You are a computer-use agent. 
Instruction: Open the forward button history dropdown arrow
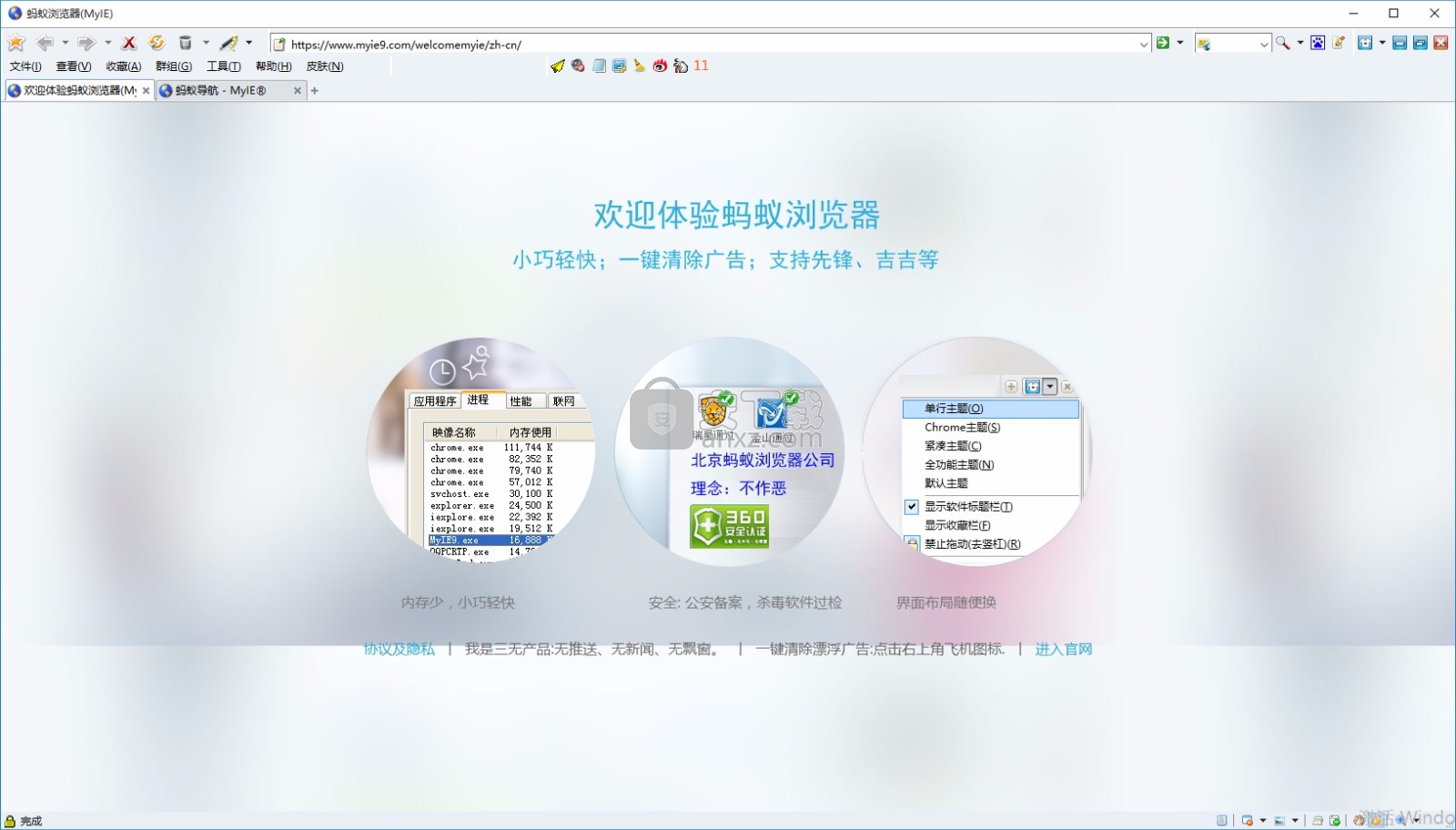click(x=107, y=43)
